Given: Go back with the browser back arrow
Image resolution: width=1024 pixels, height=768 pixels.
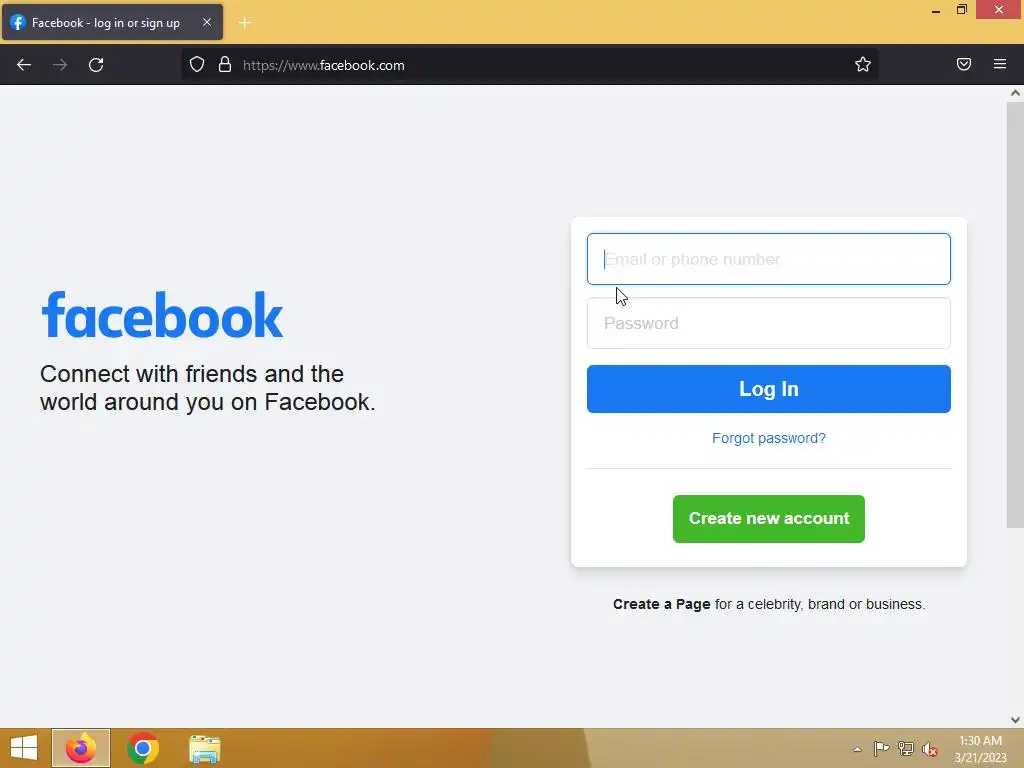Looking at the screenshot, I should pos(24,65).
